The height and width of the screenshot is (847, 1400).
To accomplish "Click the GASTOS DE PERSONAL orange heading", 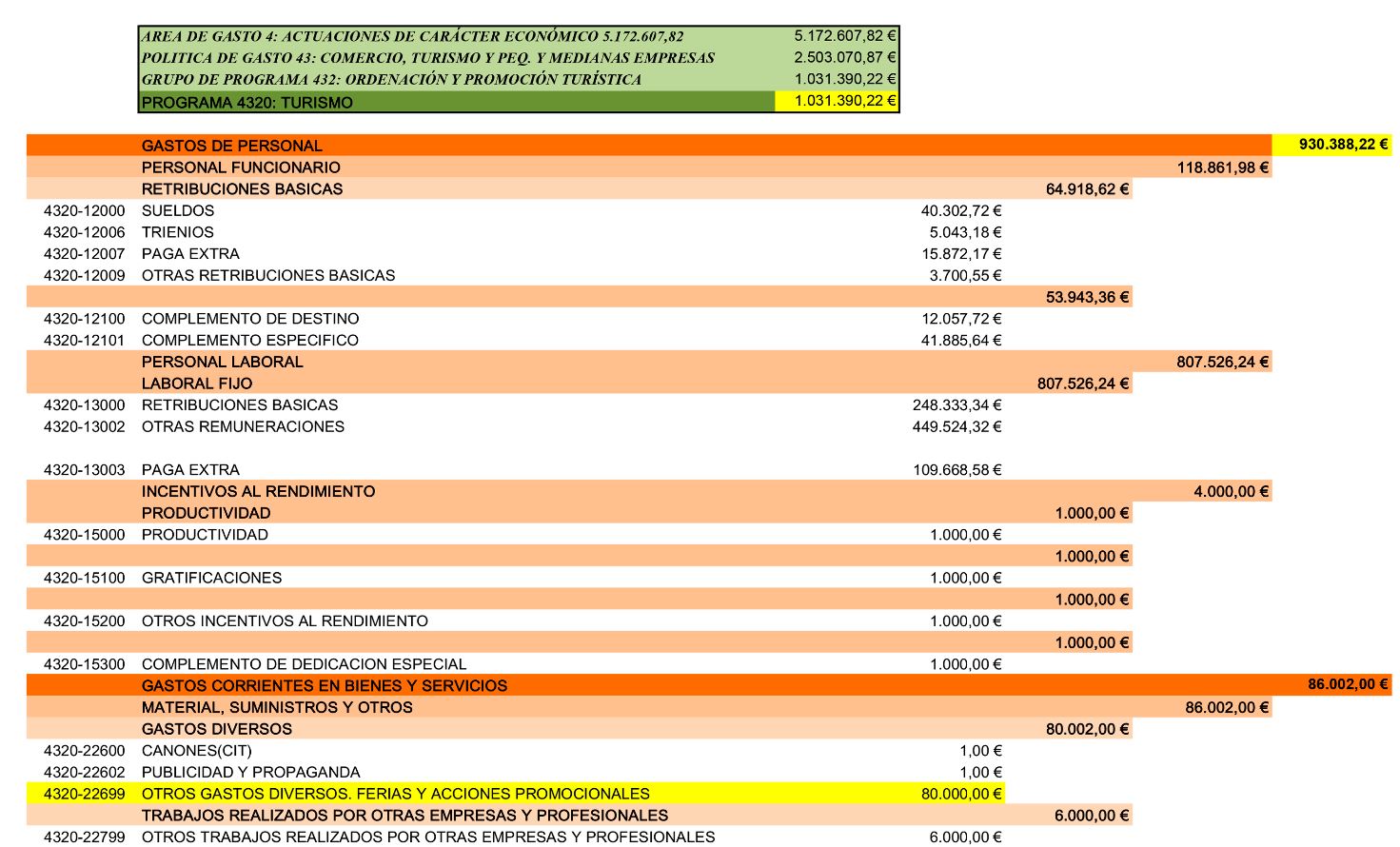I will pos(231,146).
